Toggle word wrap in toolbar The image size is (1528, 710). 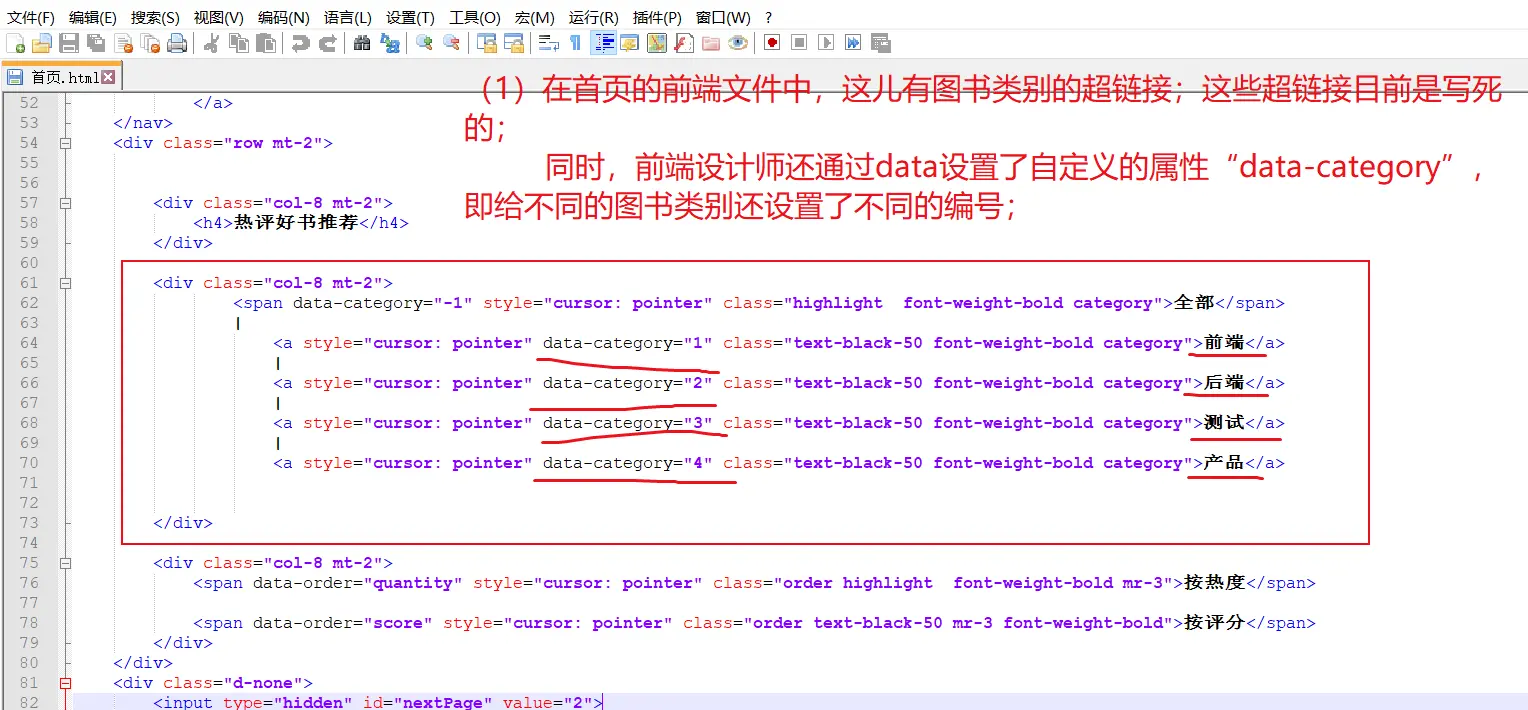[548, 43]
